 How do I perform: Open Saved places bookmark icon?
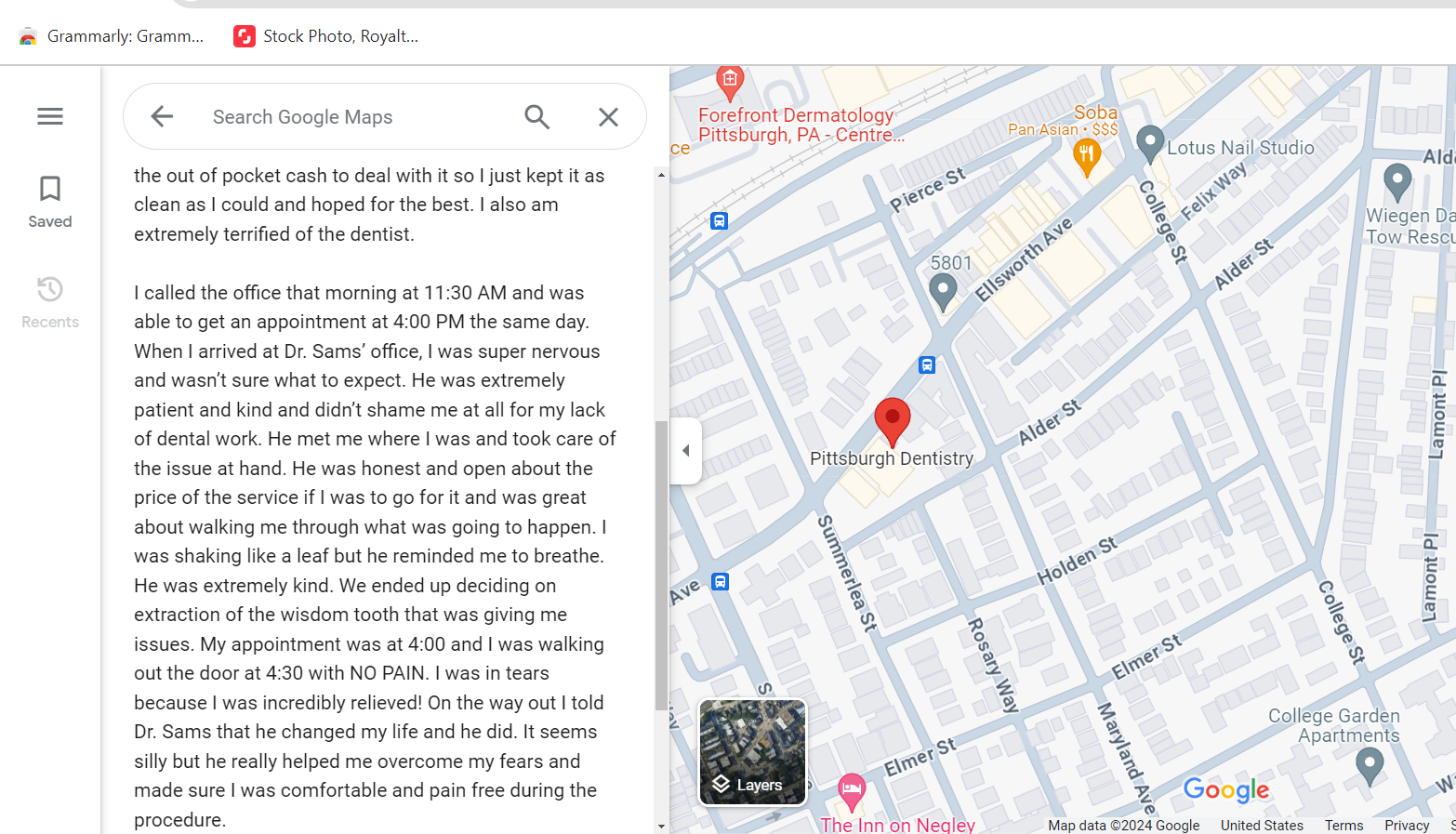(50, 189)
